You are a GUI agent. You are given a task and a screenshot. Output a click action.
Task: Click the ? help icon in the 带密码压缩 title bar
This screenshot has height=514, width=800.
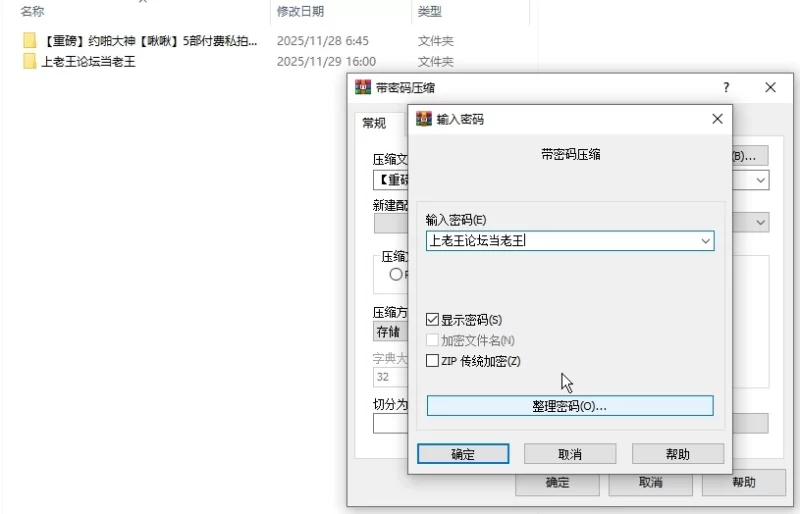726,87
